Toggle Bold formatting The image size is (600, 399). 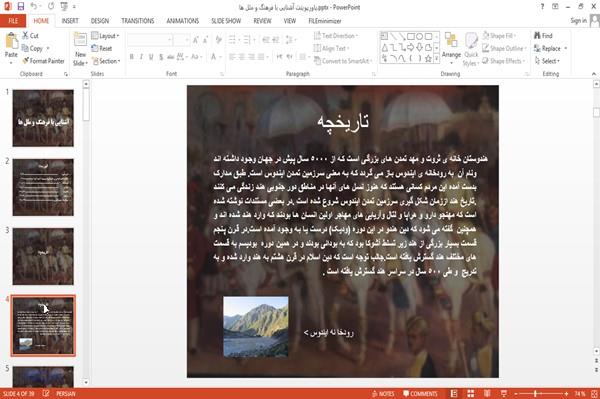[132, 57]
